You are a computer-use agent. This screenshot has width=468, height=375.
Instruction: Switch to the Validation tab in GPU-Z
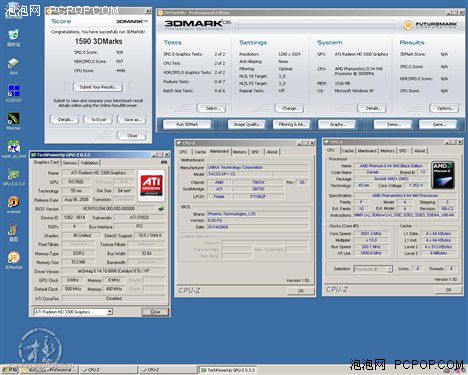(89, 163)
